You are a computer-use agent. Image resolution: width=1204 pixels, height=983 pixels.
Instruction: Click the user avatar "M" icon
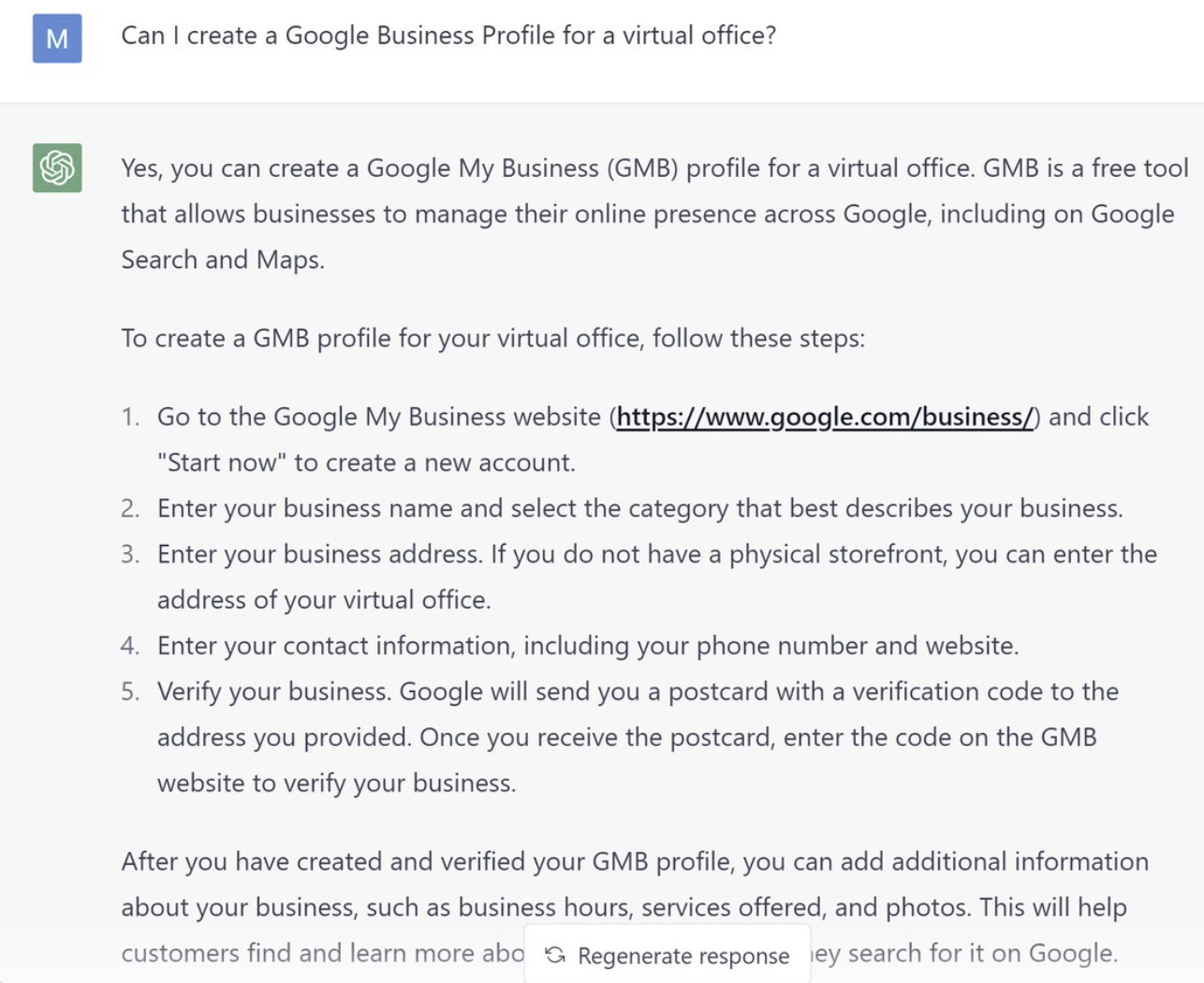coord(57,38)
